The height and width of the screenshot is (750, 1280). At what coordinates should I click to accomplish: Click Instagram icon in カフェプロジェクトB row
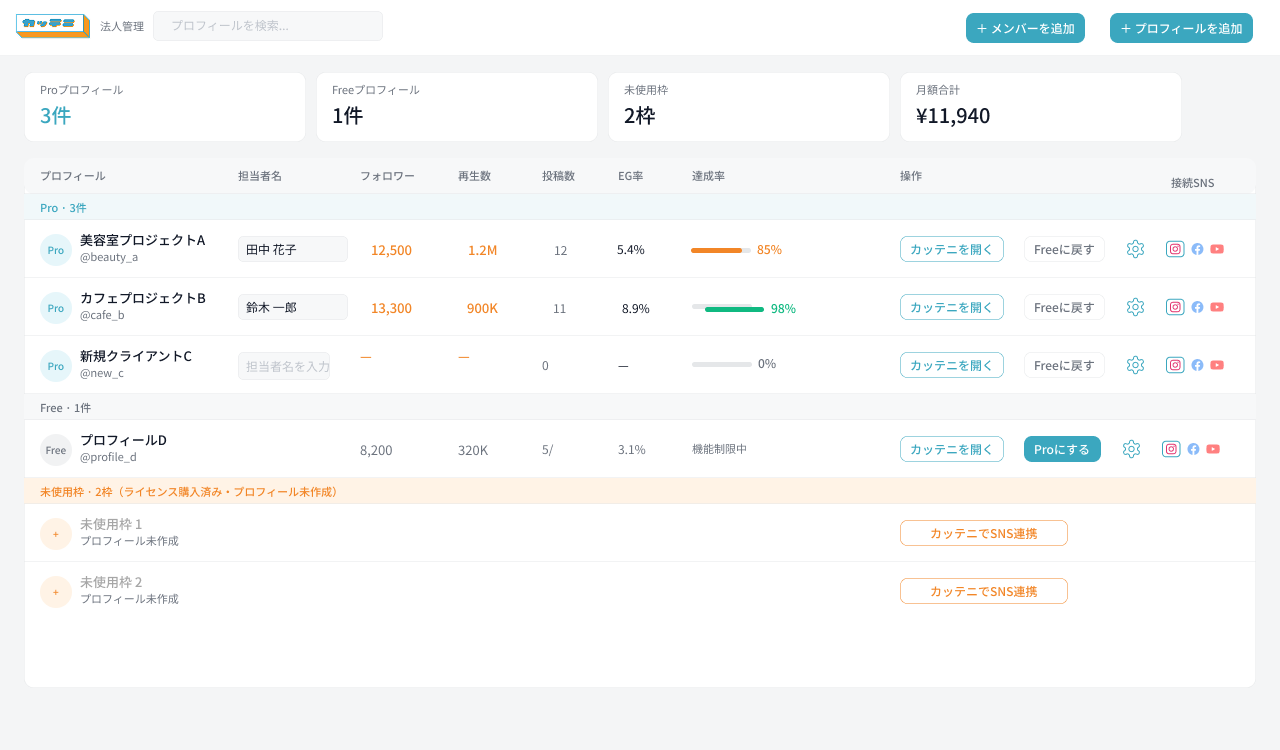(1175, 307)
